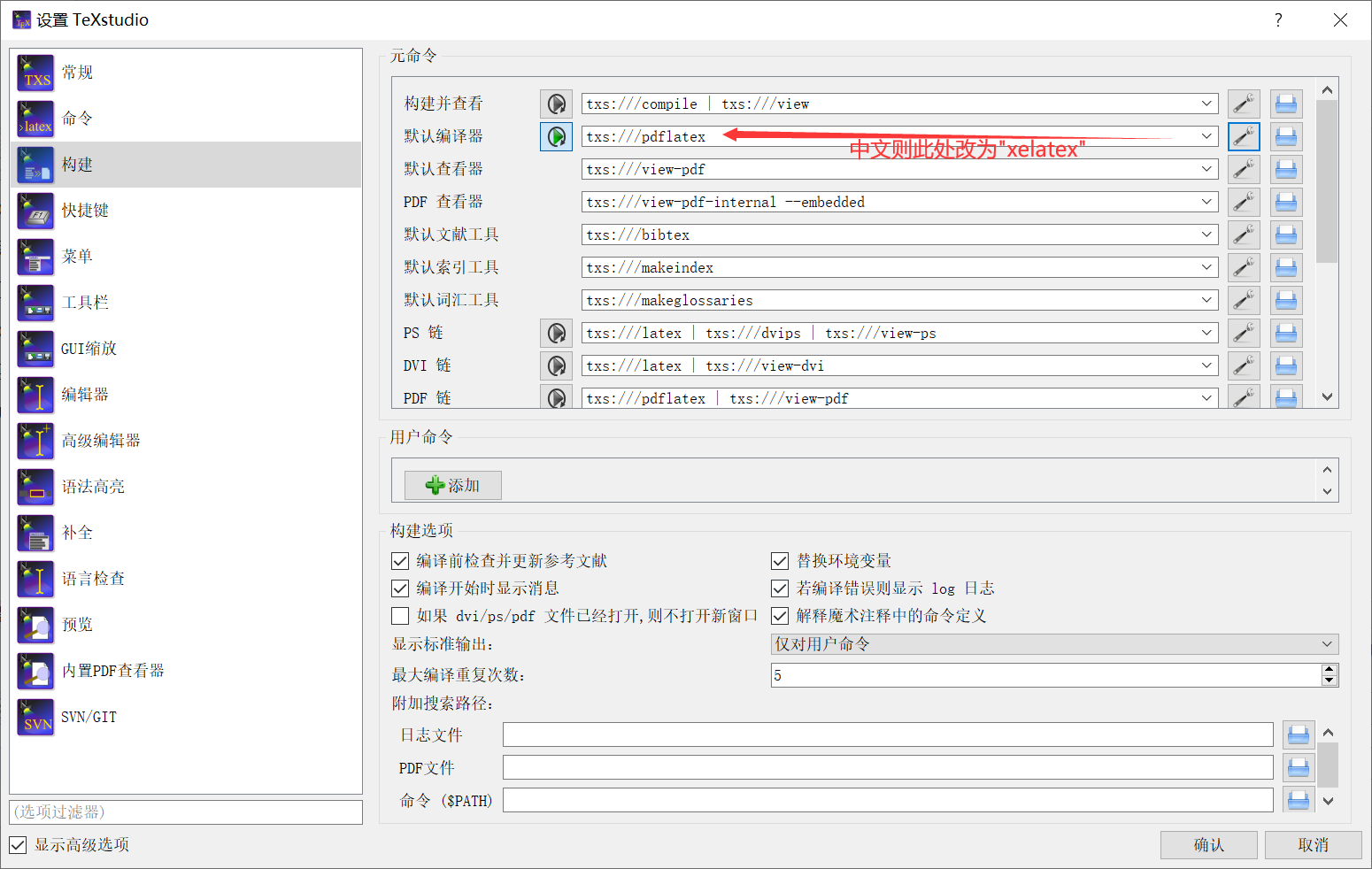
Task: Click the 添加 user command button
Action: point(453,485)
